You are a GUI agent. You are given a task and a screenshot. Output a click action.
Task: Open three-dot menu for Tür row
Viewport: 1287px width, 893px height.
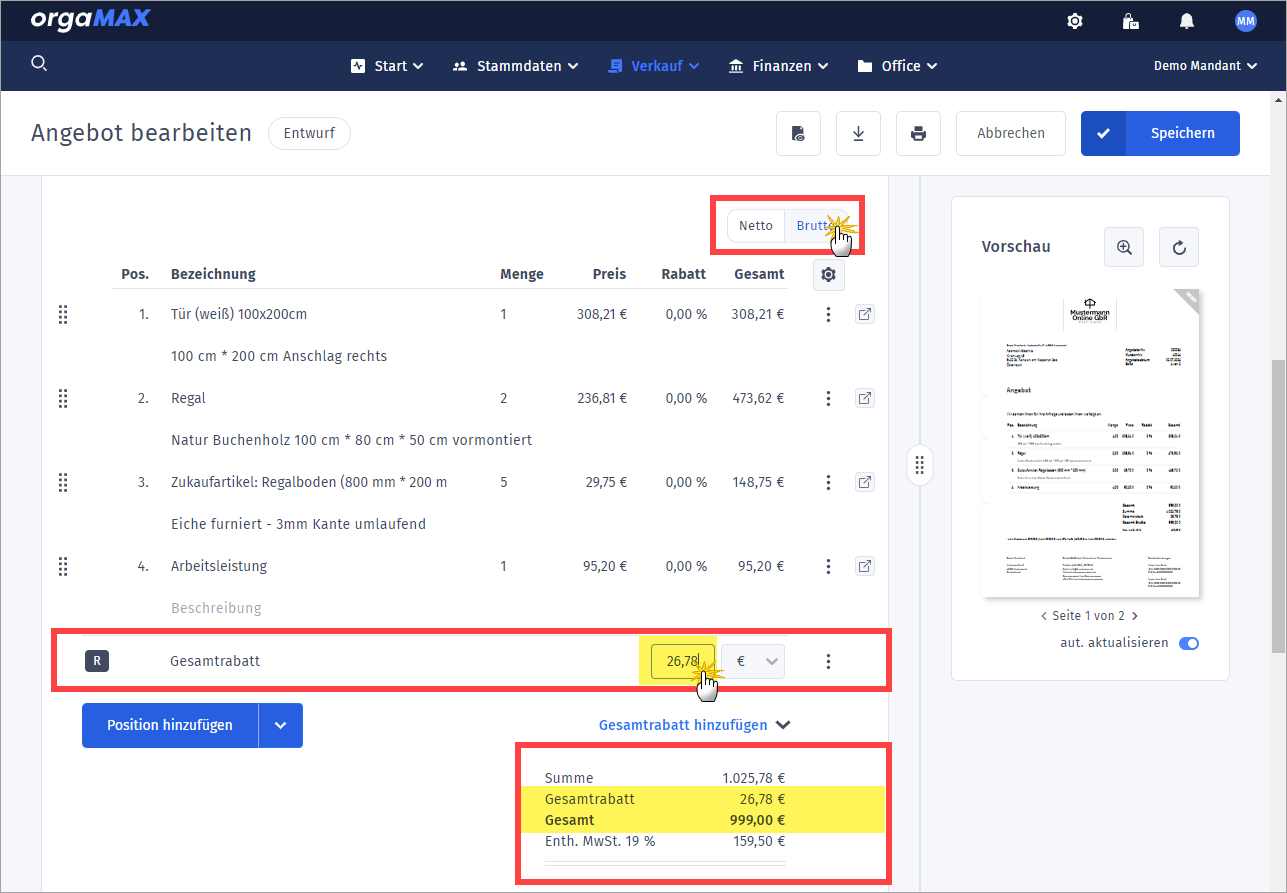(828, 314)
